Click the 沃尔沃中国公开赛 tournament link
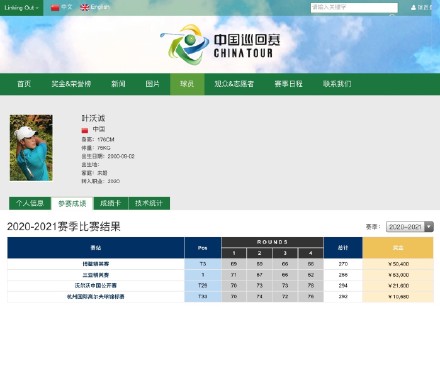The width and height of the screenshot is (440, 383). (96, 286)
